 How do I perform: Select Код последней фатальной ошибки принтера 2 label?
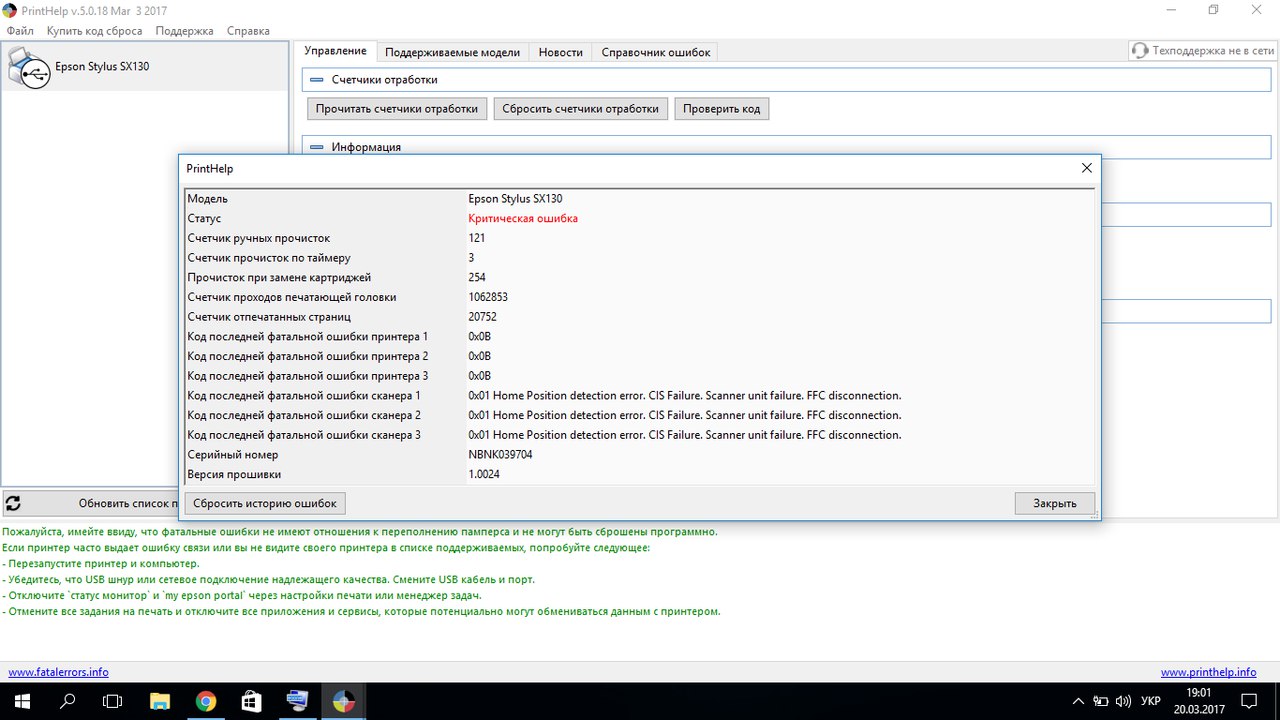(x=308, y=356)
